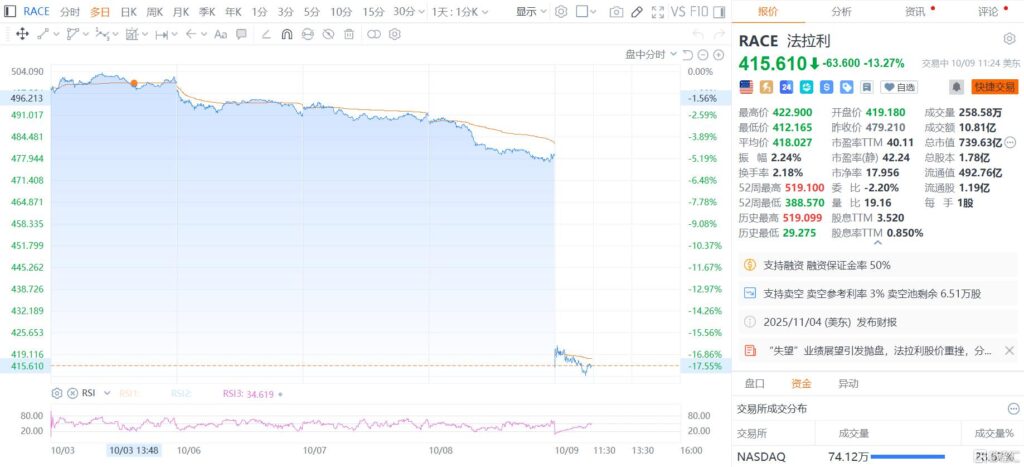Image resolution: width=1024 pixels, height=467 pixels.
Task: Click the 快捷交易 quick trade button
Action: (994, 87)
